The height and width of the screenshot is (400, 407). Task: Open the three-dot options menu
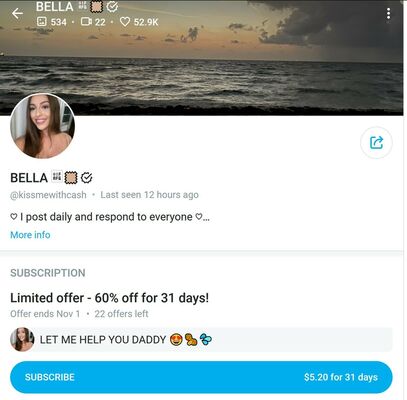click(x=389, y=14)
